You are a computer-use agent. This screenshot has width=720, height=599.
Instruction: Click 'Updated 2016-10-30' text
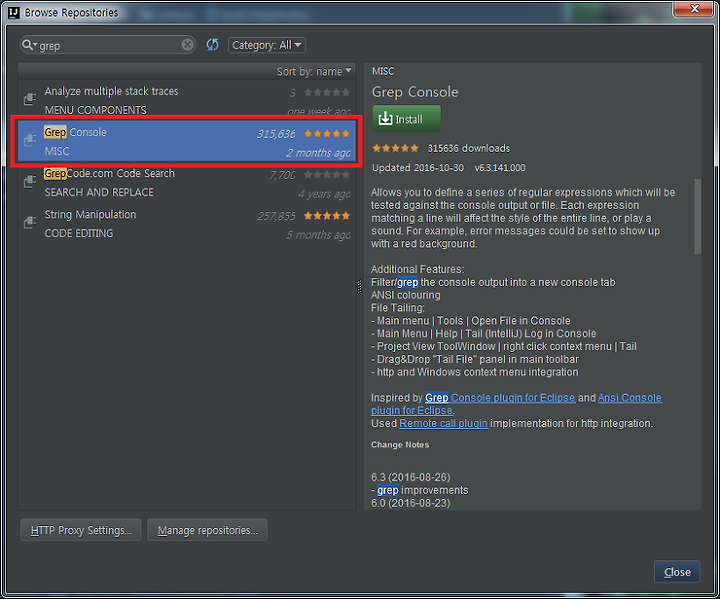click(418, 168)
